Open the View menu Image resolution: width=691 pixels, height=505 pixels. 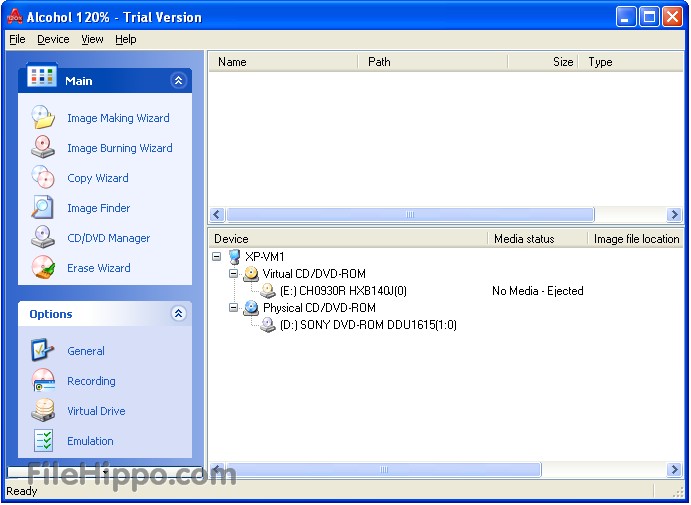[92, 39]
